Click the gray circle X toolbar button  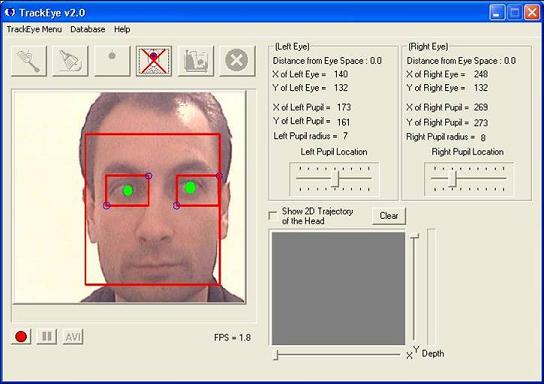tap(237, 61)
